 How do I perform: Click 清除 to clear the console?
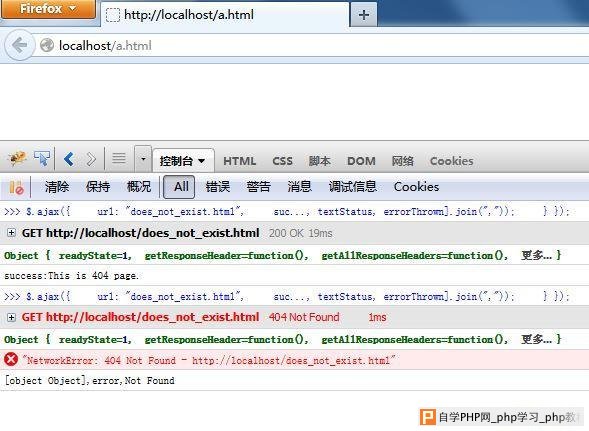(57, 187)
